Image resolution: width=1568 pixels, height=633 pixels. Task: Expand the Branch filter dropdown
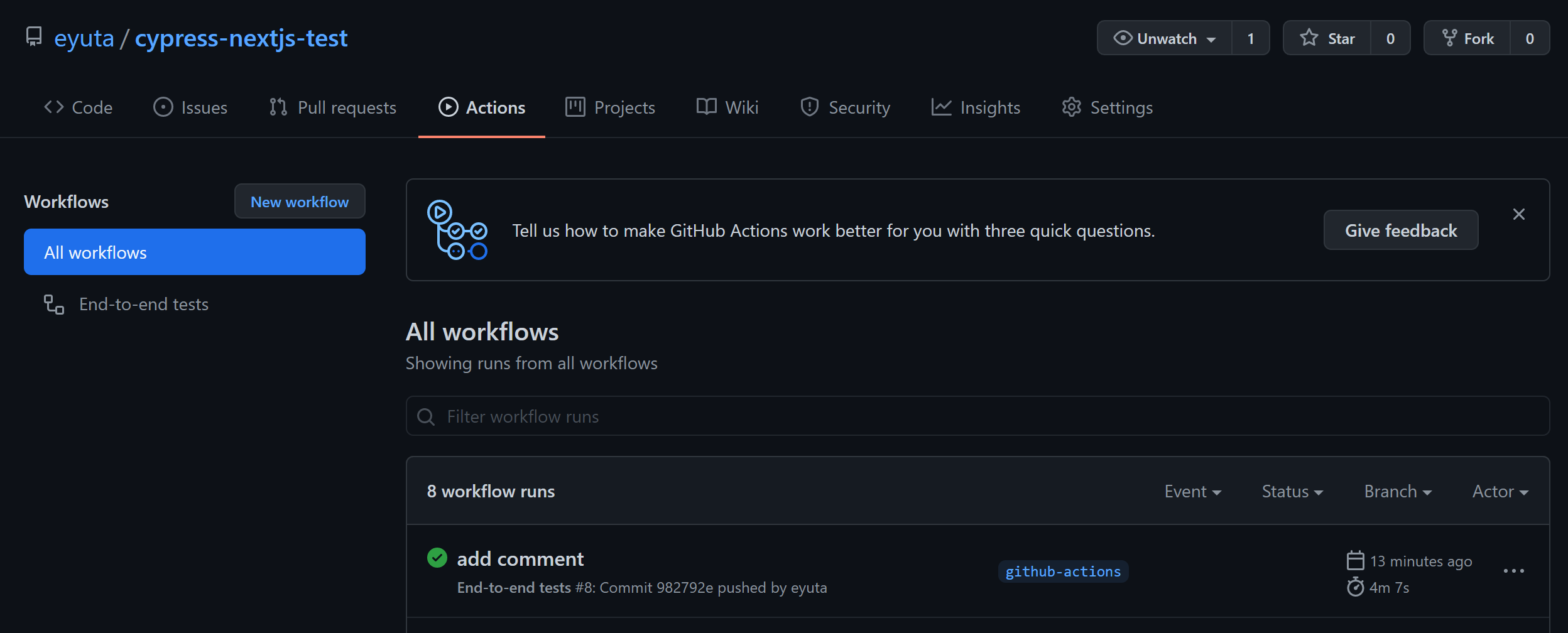click(x=1398, y=491)
